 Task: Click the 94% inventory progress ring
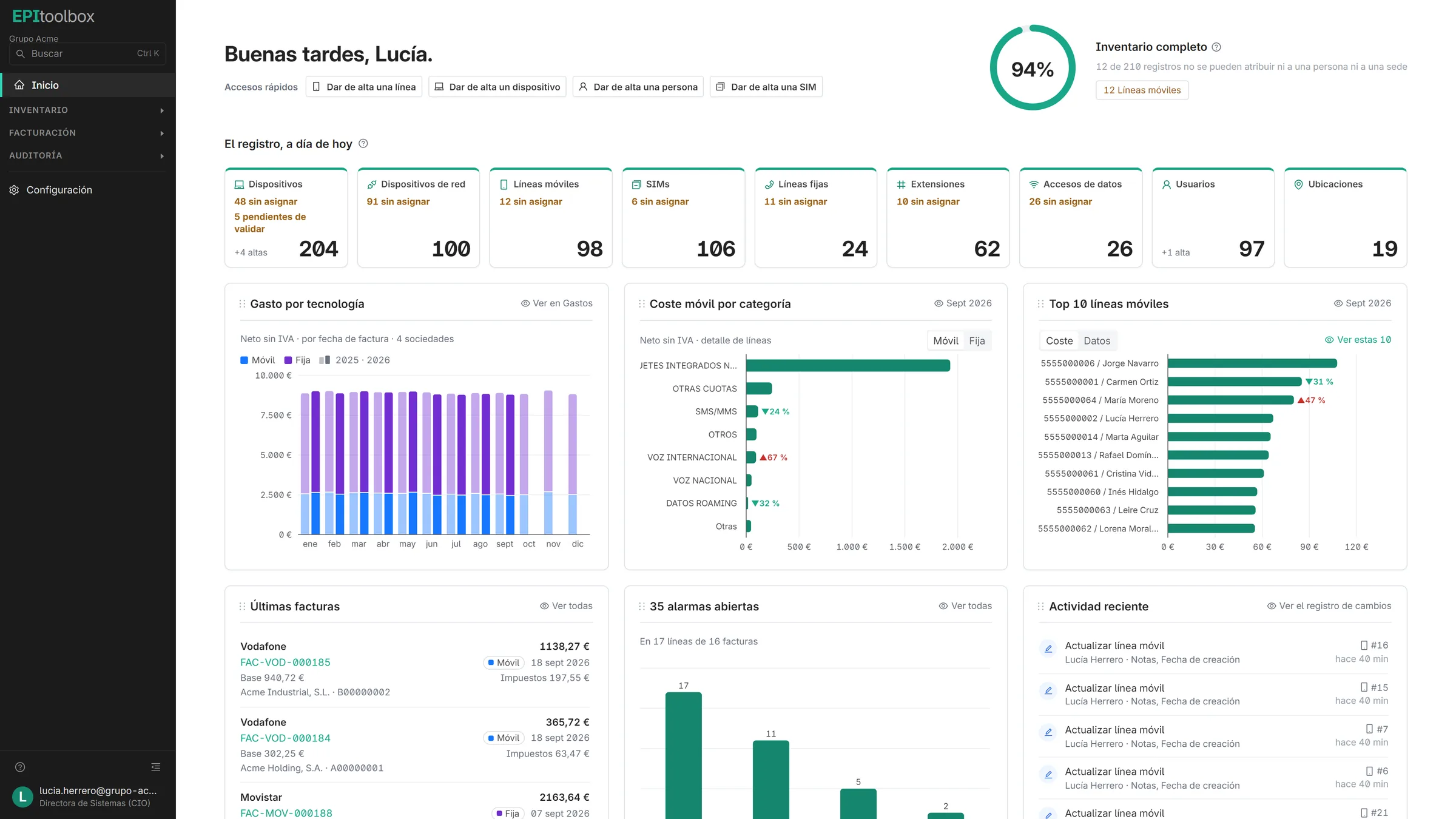point(1033,68)
